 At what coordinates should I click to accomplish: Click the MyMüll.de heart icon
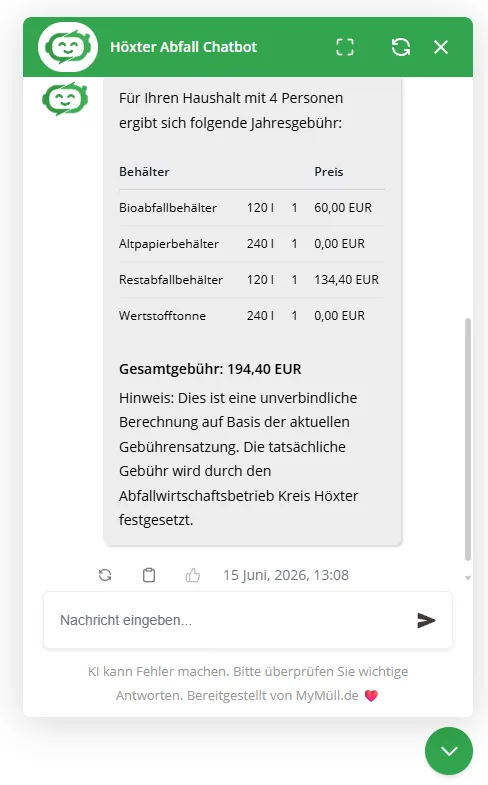[371, 696]
